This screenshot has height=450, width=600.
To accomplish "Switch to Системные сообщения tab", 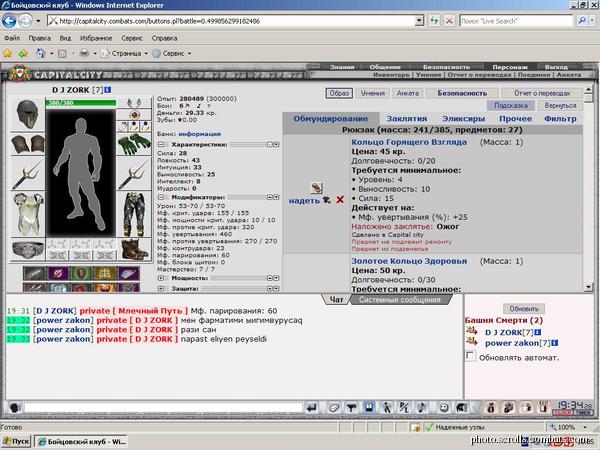I will tap(399, 300).
